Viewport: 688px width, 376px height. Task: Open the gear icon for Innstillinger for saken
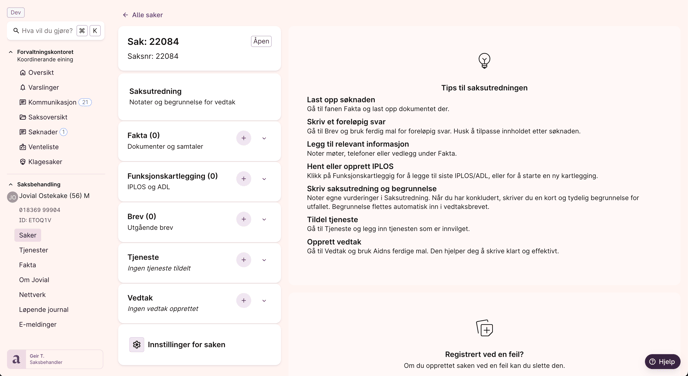[136, 345]
